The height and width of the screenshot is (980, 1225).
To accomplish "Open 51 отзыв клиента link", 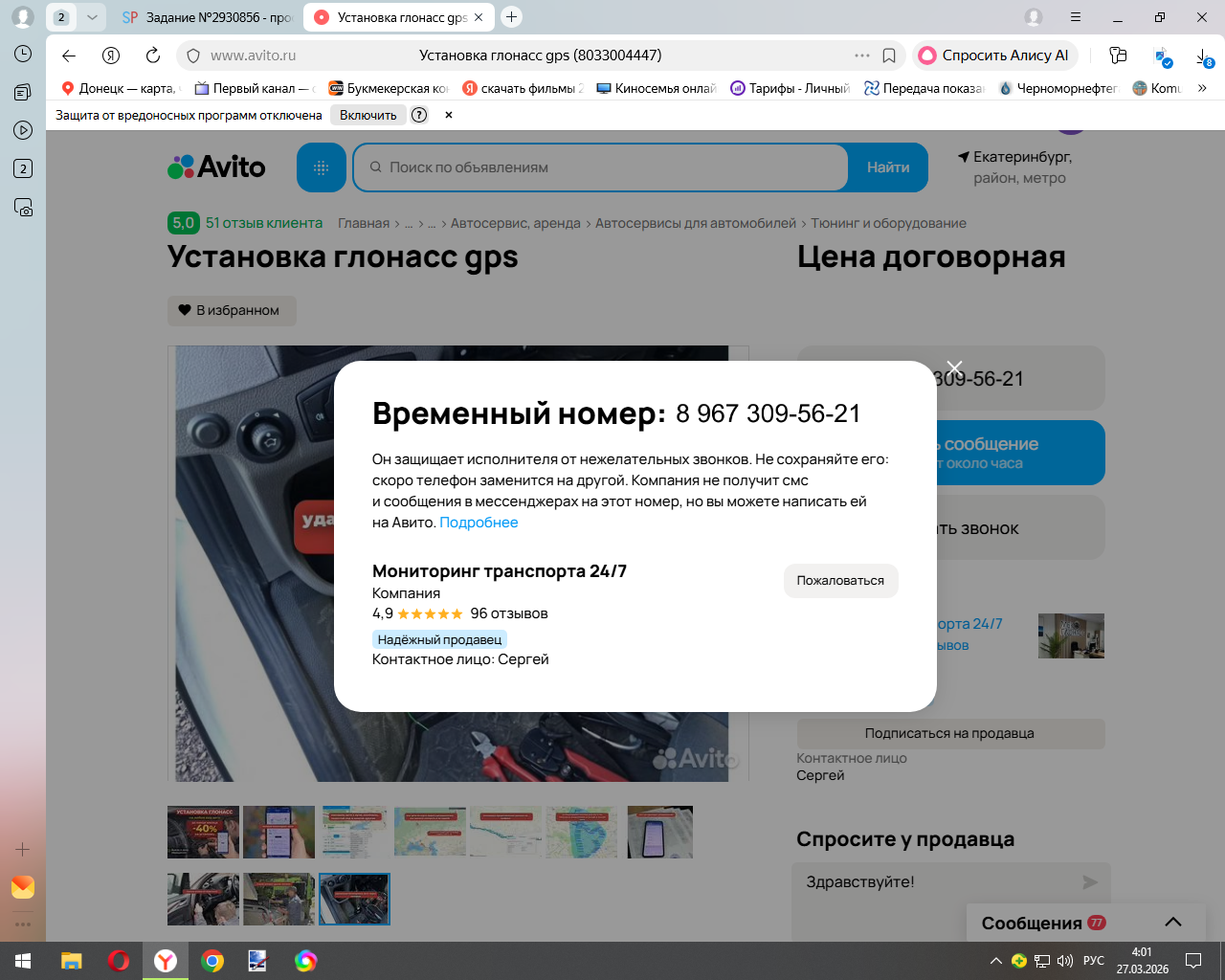I will click(264, 223).
